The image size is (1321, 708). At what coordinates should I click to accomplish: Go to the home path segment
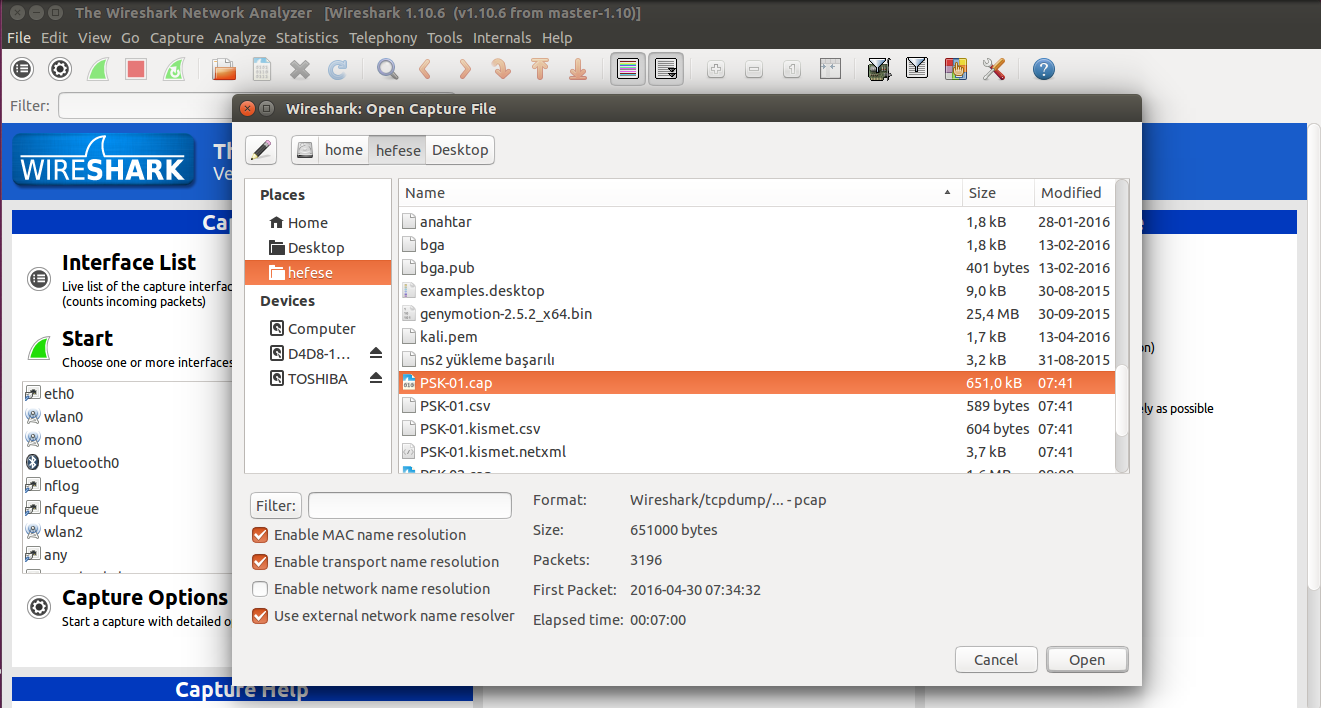[x=344, y=150]
